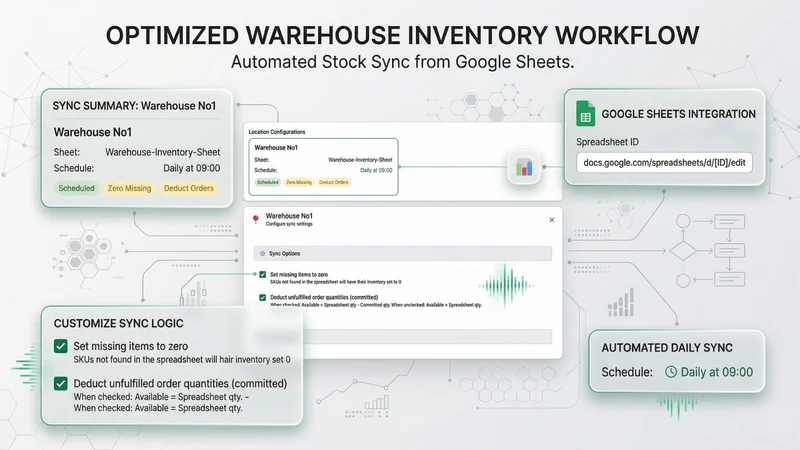Viewport: 800px width, 450px height.
Task: Click the 'Location Configurations' heading
Action: coord(277,132)
